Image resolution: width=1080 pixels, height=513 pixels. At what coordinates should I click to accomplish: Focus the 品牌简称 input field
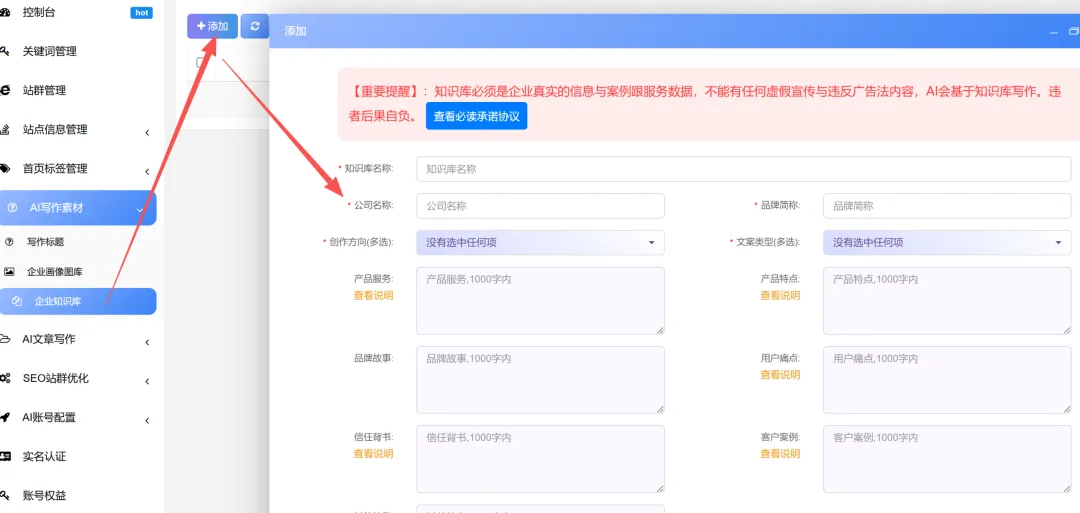coord(947,205)
